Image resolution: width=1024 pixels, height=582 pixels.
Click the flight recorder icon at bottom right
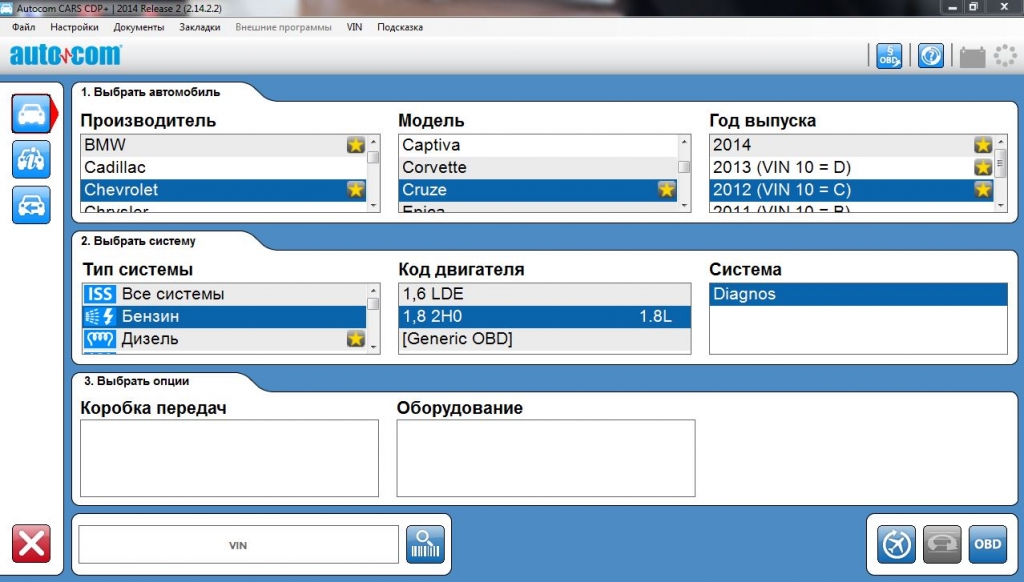tap(896, 545)
